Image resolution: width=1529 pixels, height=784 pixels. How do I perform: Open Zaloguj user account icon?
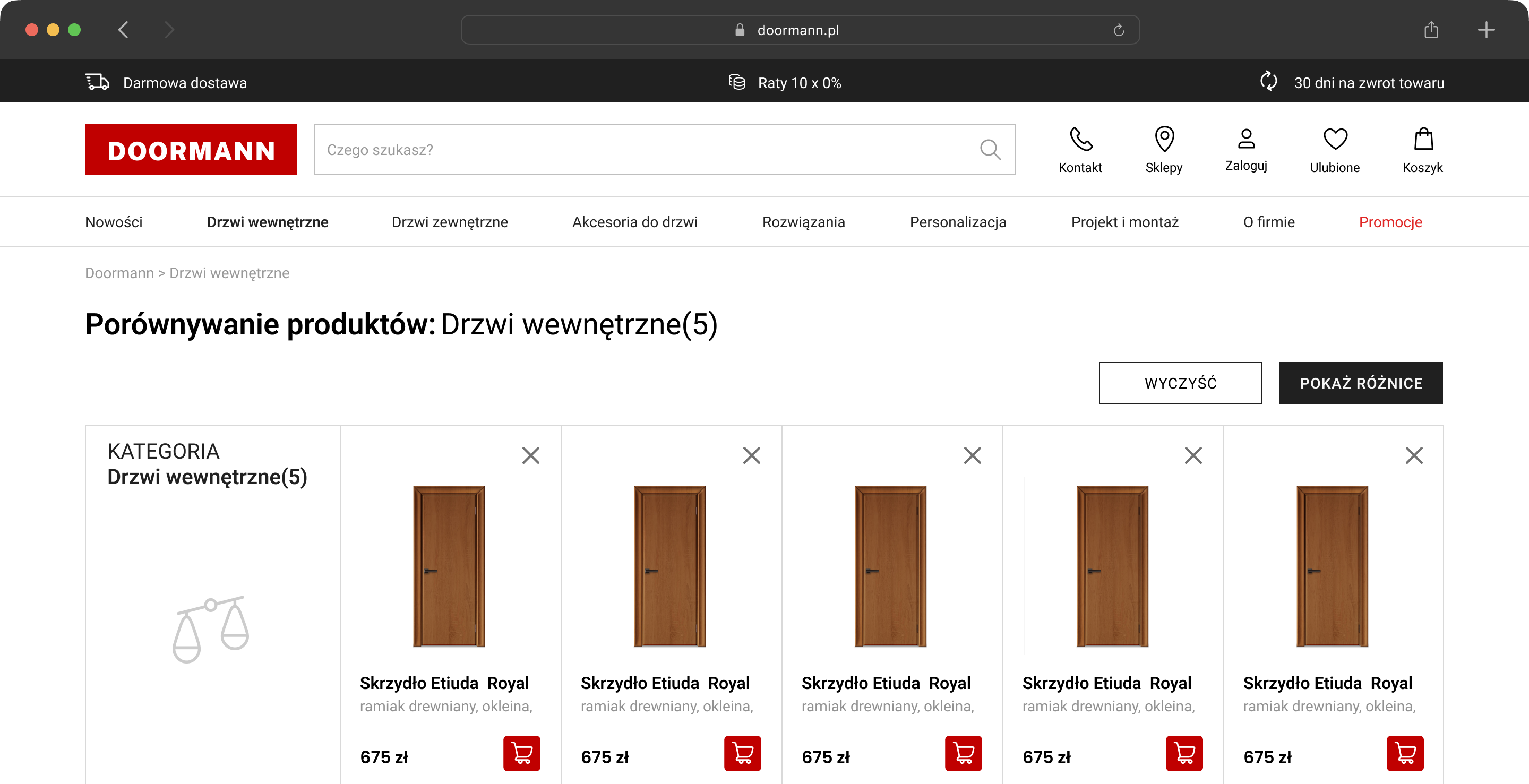pos(1246,139)
